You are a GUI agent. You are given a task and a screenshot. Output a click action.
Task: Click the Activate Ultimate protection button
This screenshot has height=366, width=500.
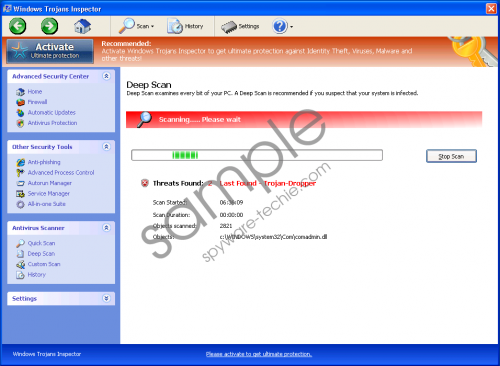(x=50, y=51)
